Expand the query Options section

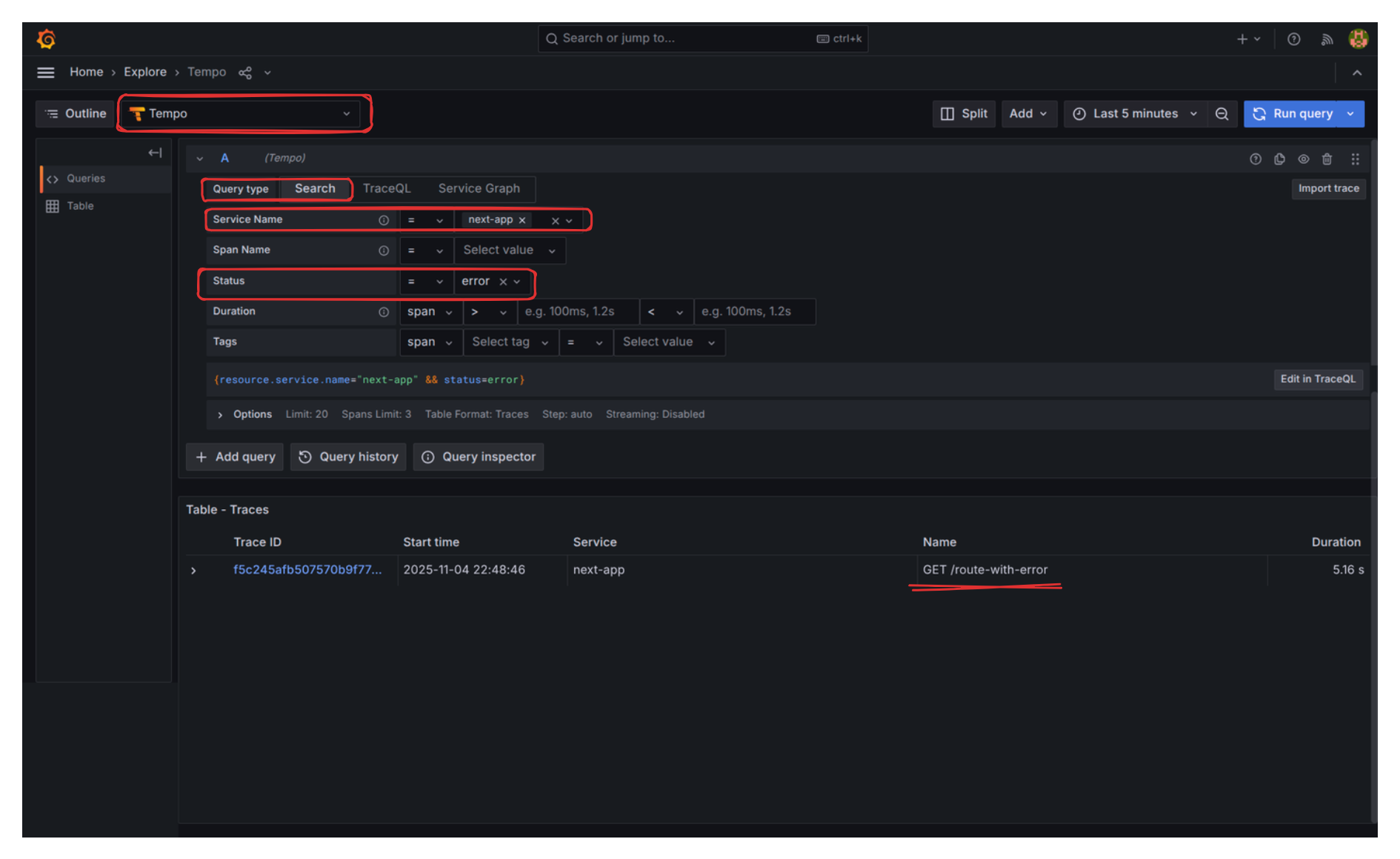coord(220,415)
